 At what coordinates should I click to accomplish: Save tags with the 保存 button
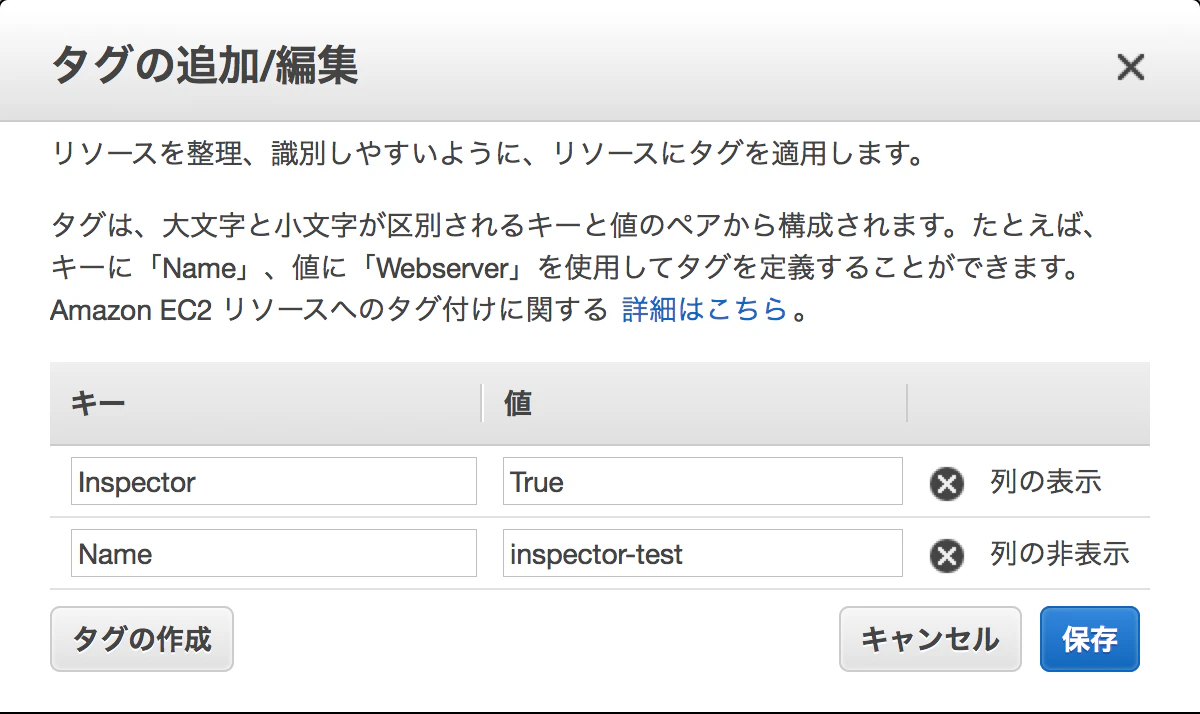click(1089, 639)
